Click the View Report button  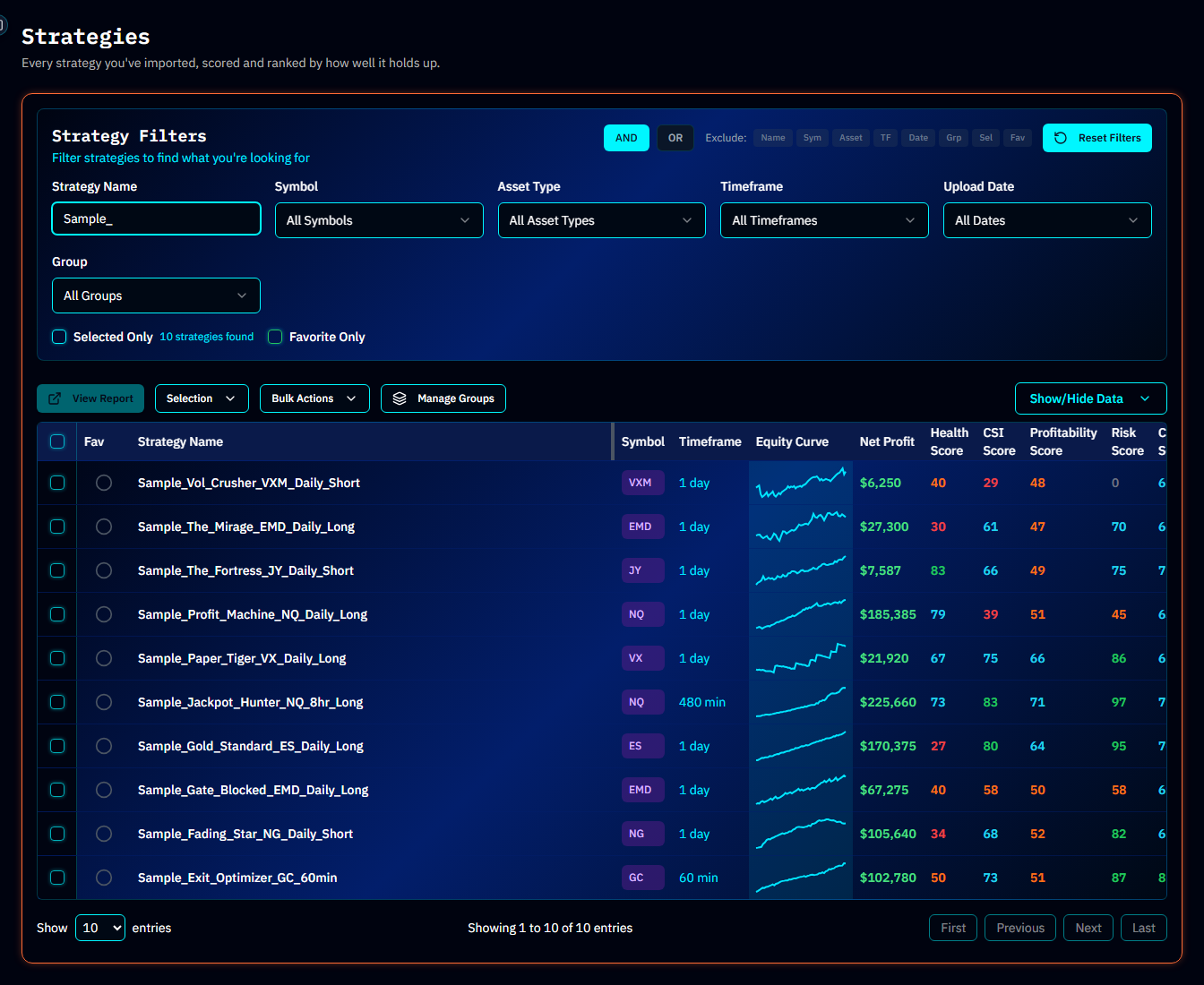90,398
